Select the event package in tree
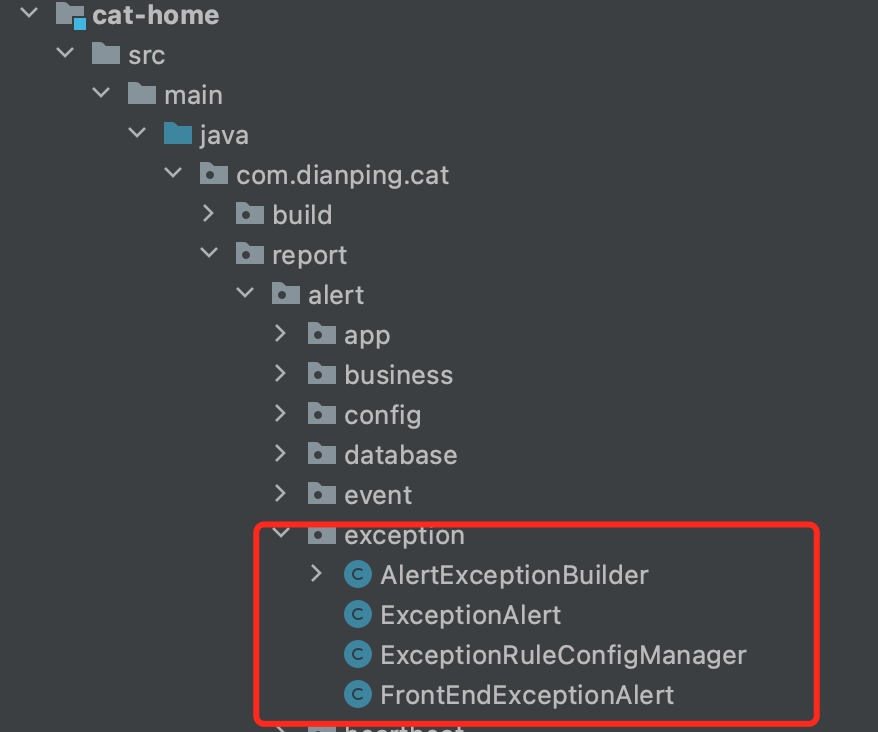This screenshot has width=878, height=732. click(378, 495)
